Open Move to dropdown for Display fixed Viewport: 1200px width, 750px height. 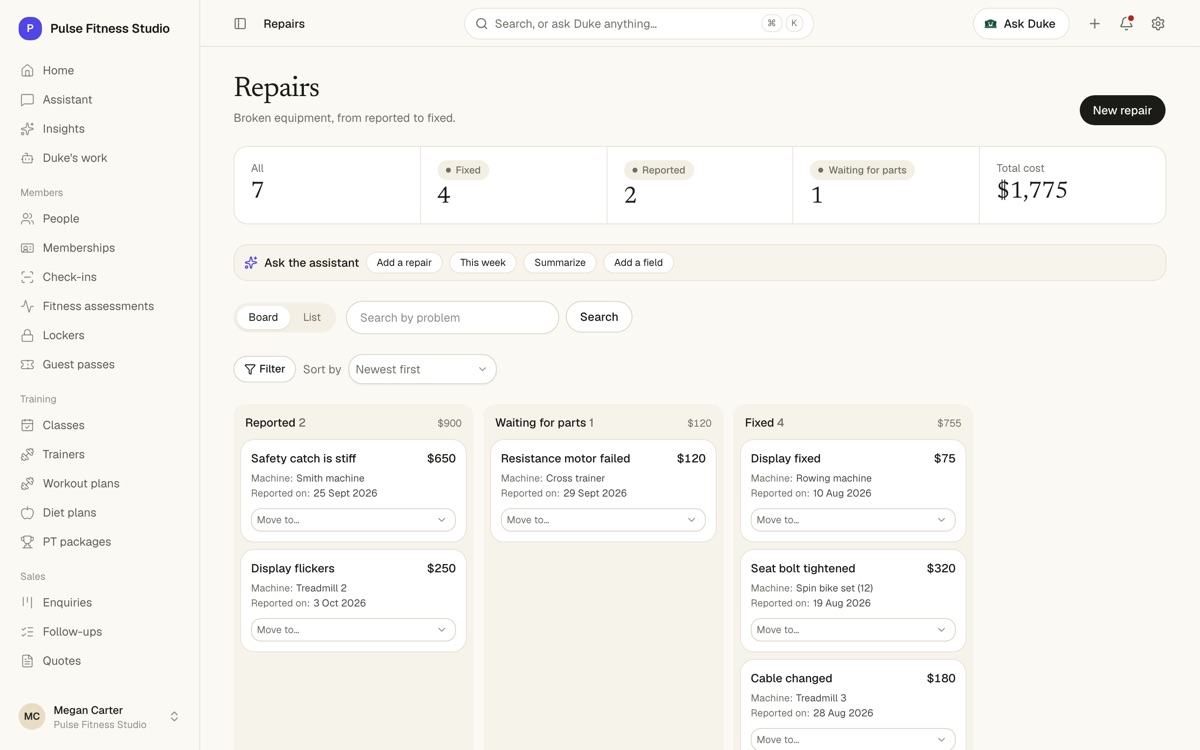tap(853, 520)
